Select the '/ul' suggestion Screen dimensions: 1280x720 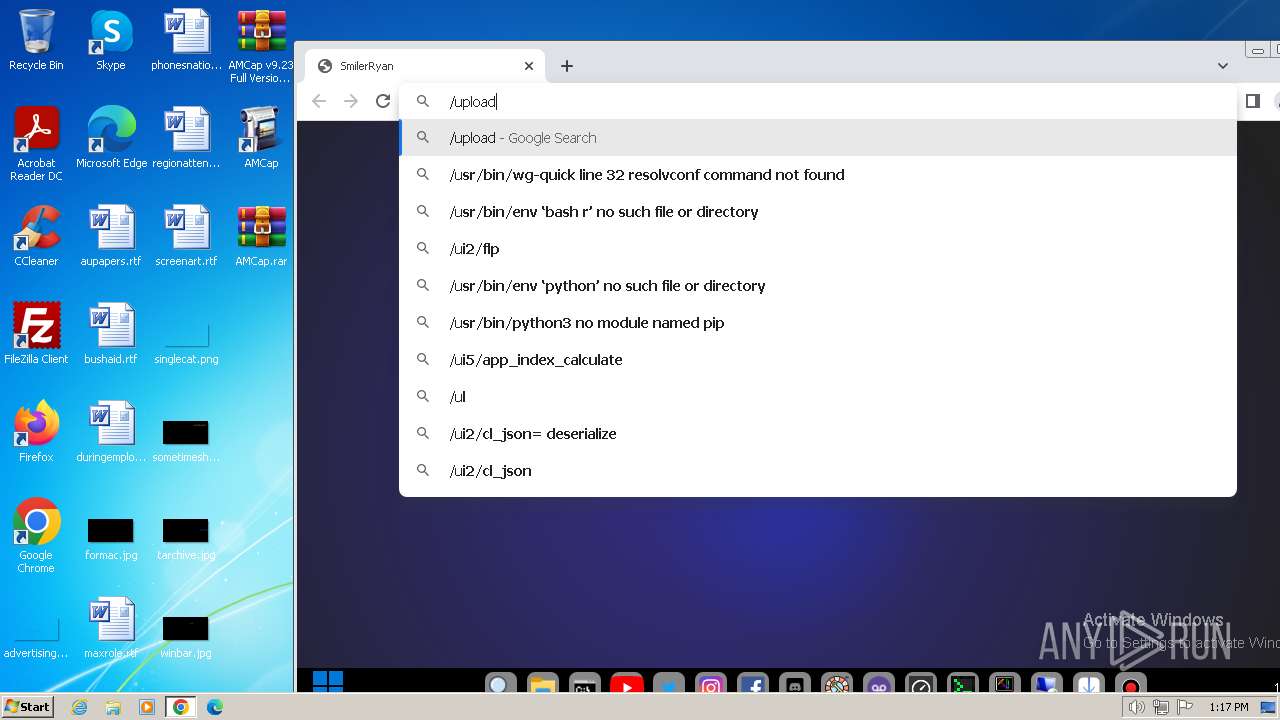pyautogui.click(x=818, y=397)
